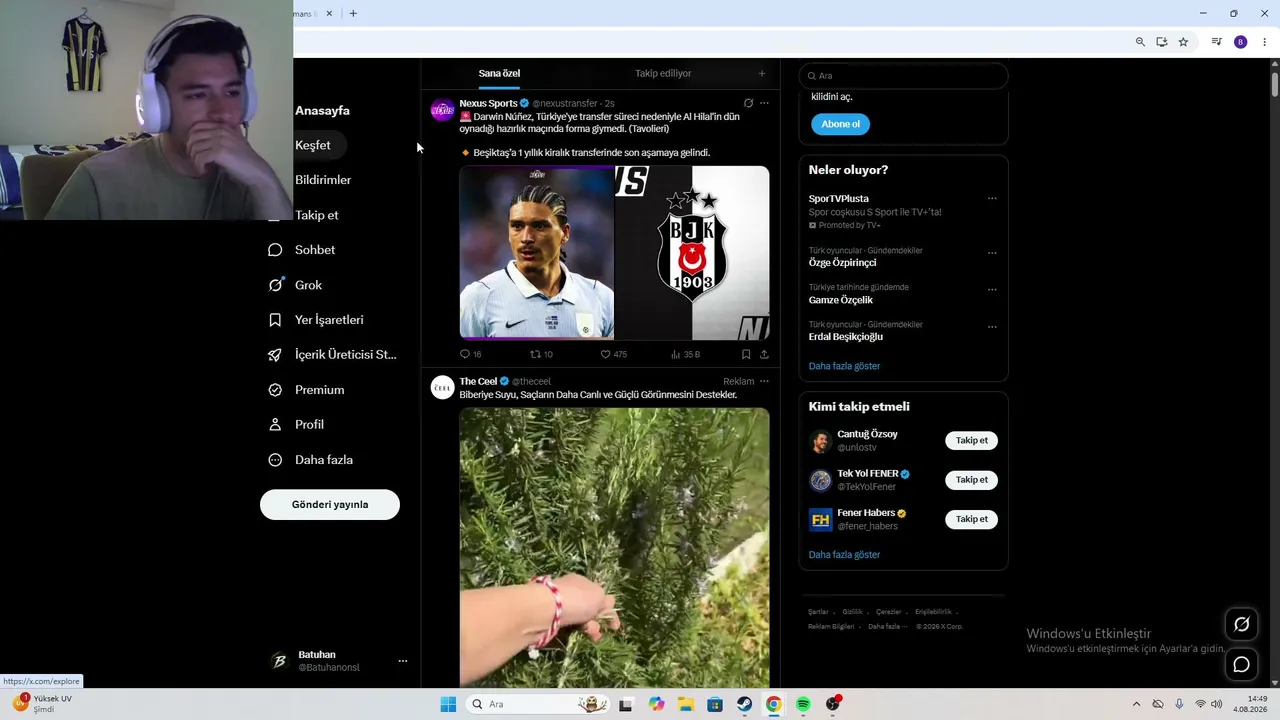
Task: Open the İçerik Üreticisi rocket icon
Action: 275,355
